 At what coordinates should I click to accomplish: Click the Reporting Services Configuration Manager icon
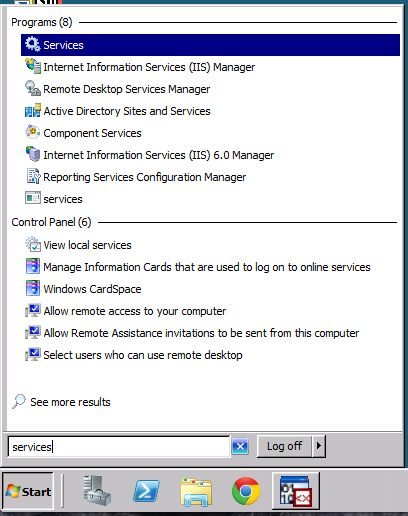click(33, 176)
